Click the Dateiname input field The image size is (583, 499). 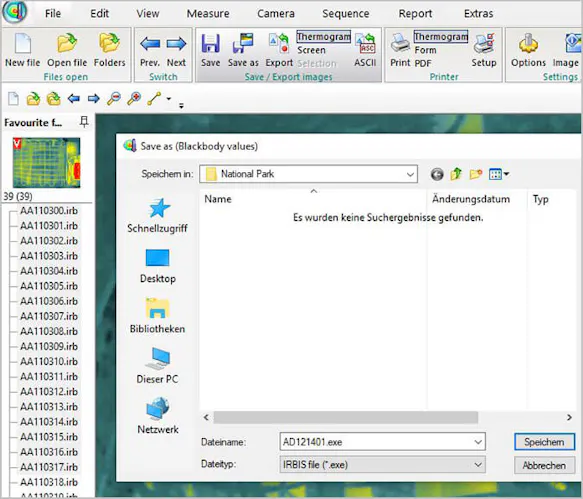click(x=382, y=442)
